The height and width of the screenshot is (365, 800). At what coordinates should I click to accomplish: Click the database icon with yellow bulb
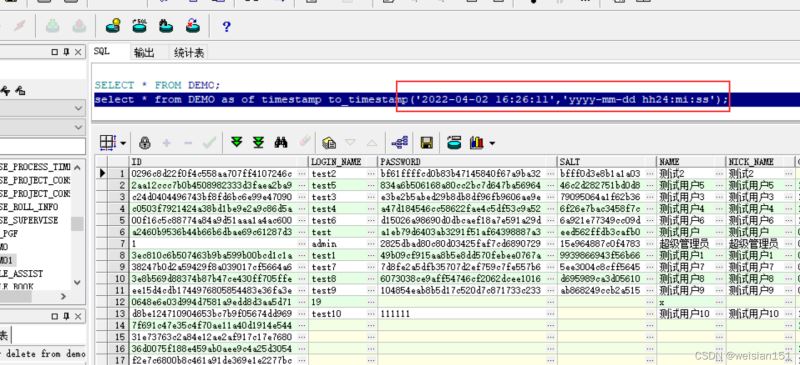click(113, 26)
